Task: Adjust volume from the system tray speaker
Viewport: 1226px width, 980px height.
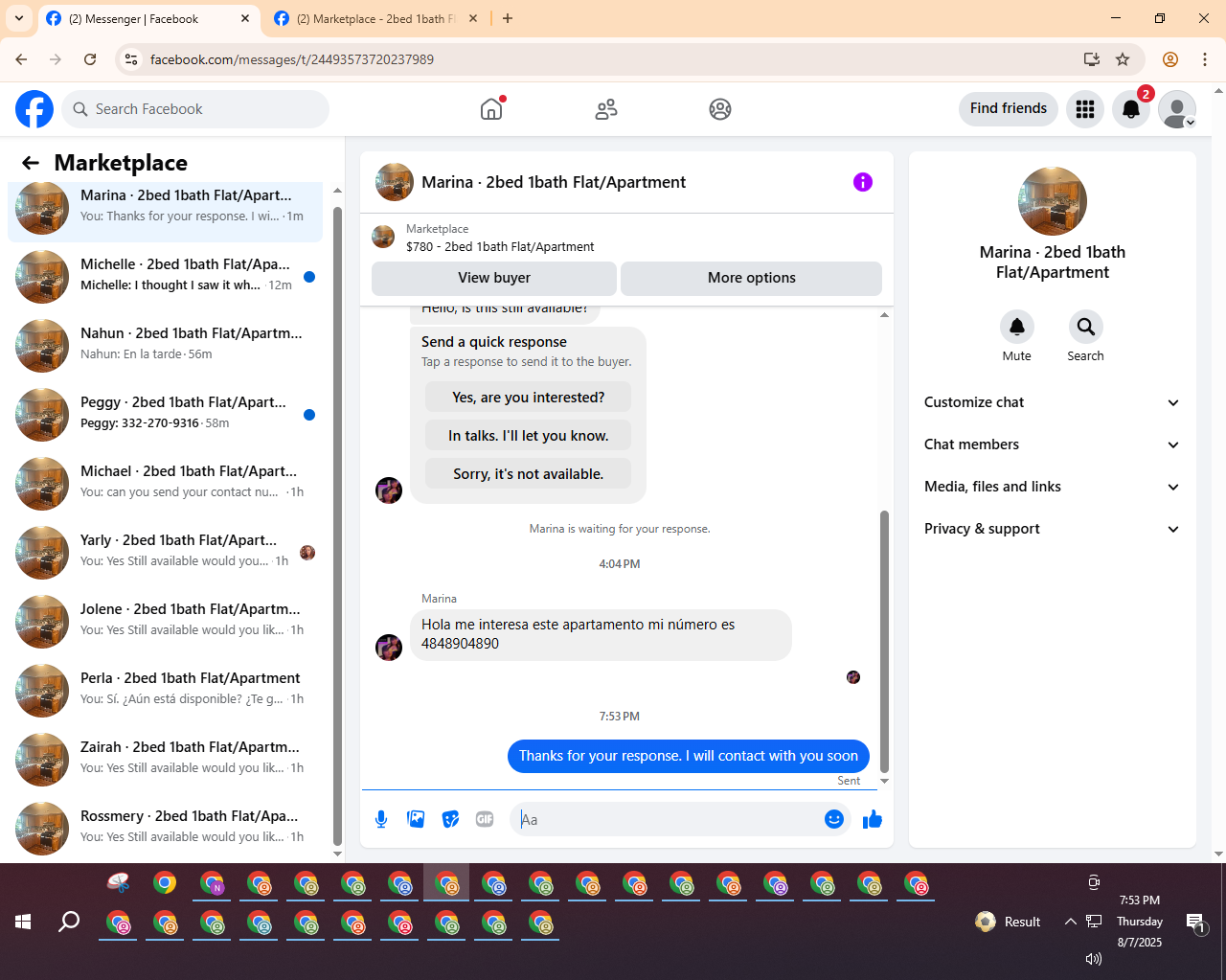Action: point(1094,959)
